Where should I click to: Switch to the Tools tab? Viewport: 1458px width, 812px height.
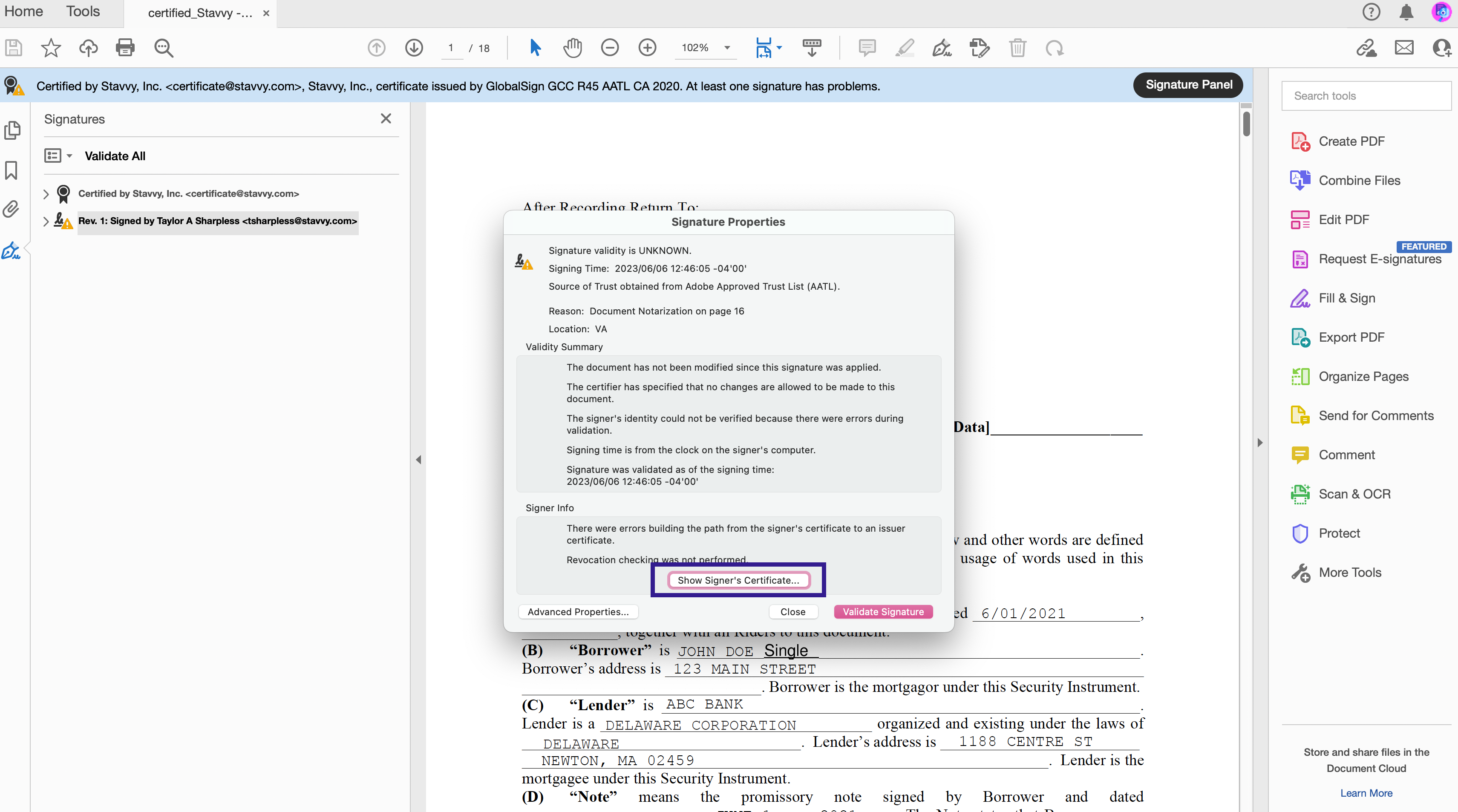click(83, 12)
